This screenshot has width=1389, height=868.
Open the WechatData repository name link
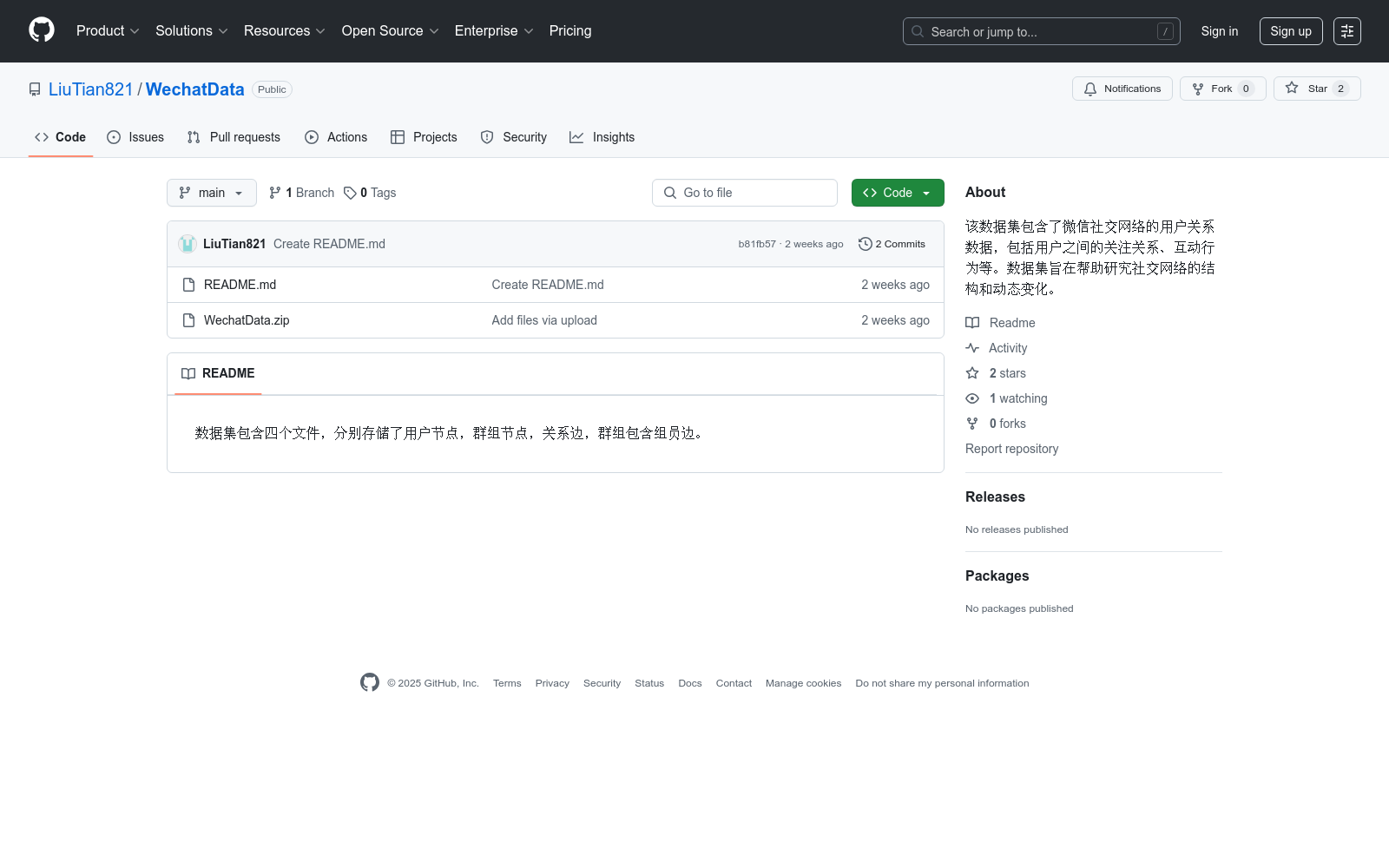click(x=195, y=89)
